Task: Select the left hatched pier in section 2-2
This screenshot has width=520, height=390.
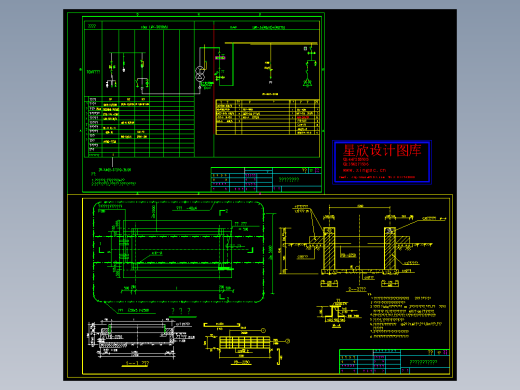Action: coord(329,248)
